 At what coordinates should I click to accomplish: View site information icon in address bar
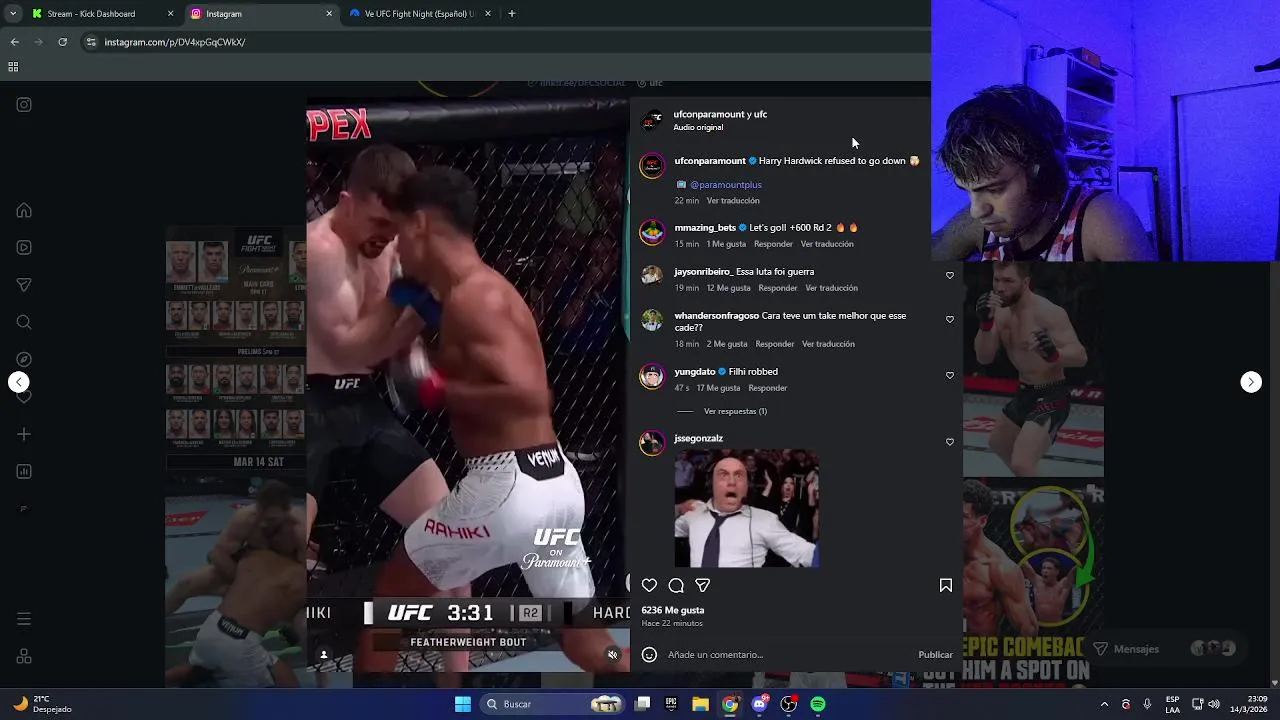coord(91,42)
